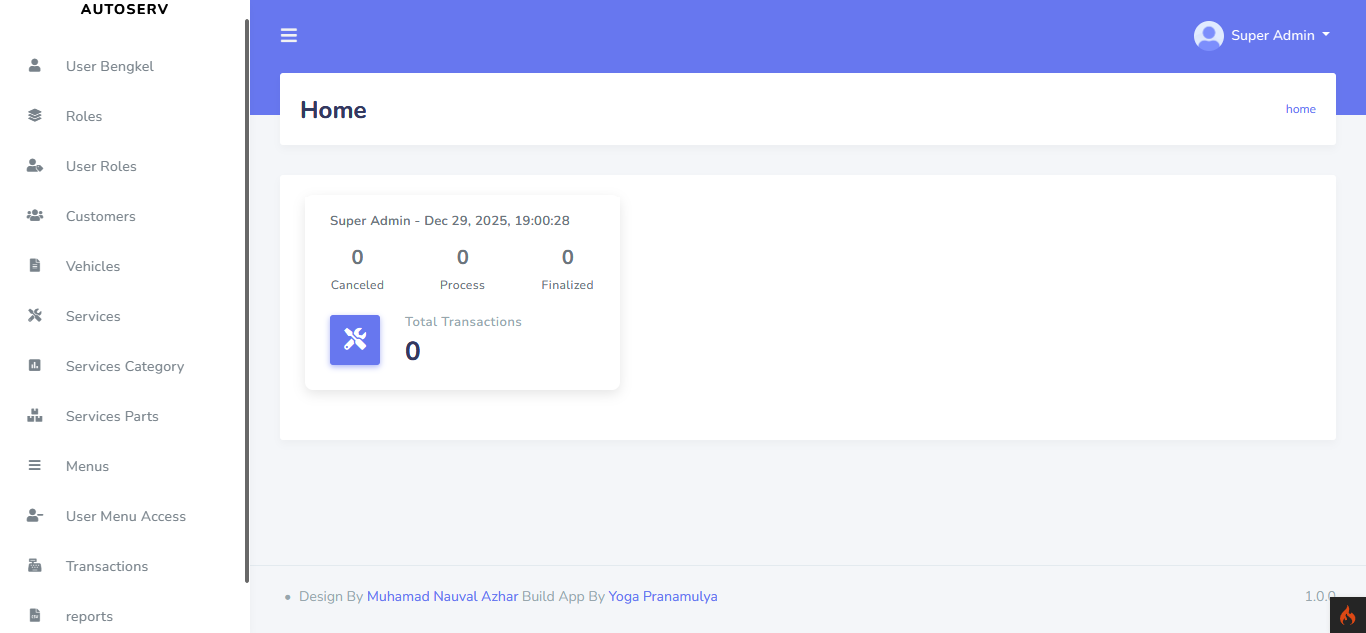Select the Menus sidebar entry
The width and height of the screenshot is (1366, 633).
[x=87, y=466]
